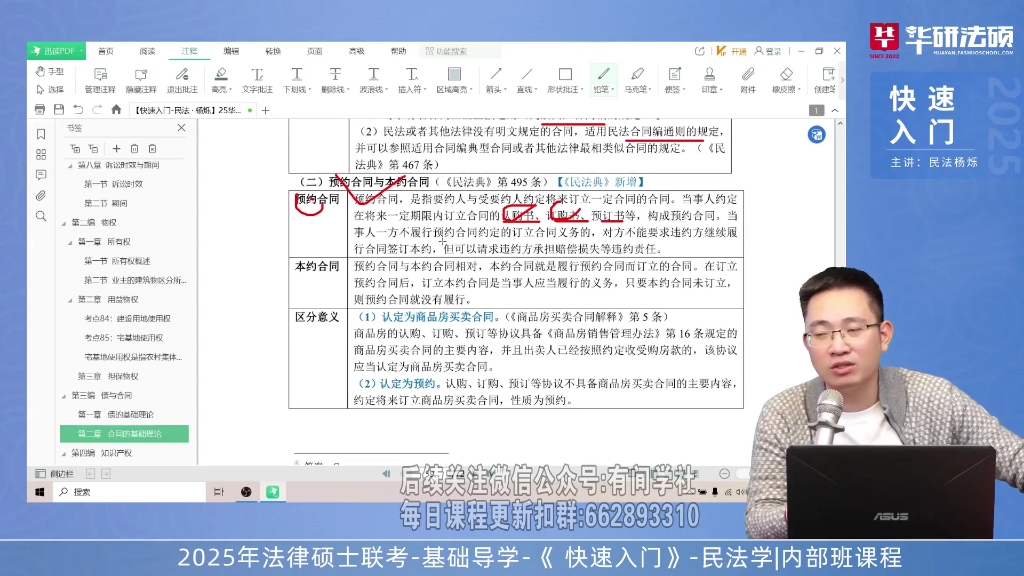Select the 文字批注 text annotation tool
The height and width of the screenshot is (576, 1024).
point(257,80)
